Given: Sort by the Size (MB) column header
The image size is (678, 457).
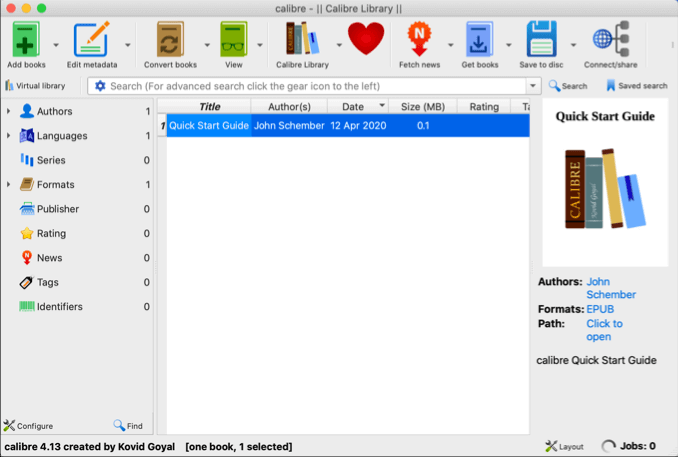Looking at the screenshot, I should click(x=424, y=106).
